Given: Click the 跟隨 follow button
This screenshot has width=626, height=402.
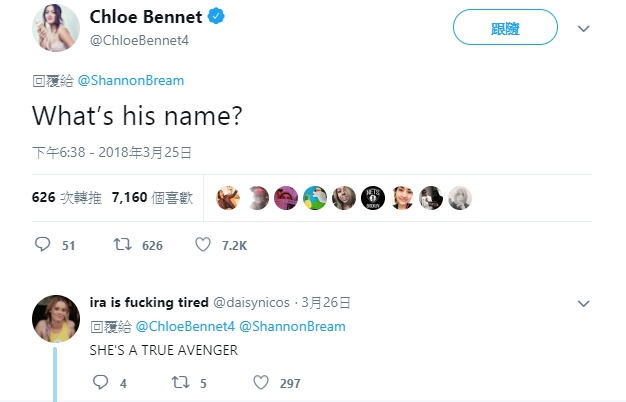Looking at the screenshot, I should tap(504, 28).
